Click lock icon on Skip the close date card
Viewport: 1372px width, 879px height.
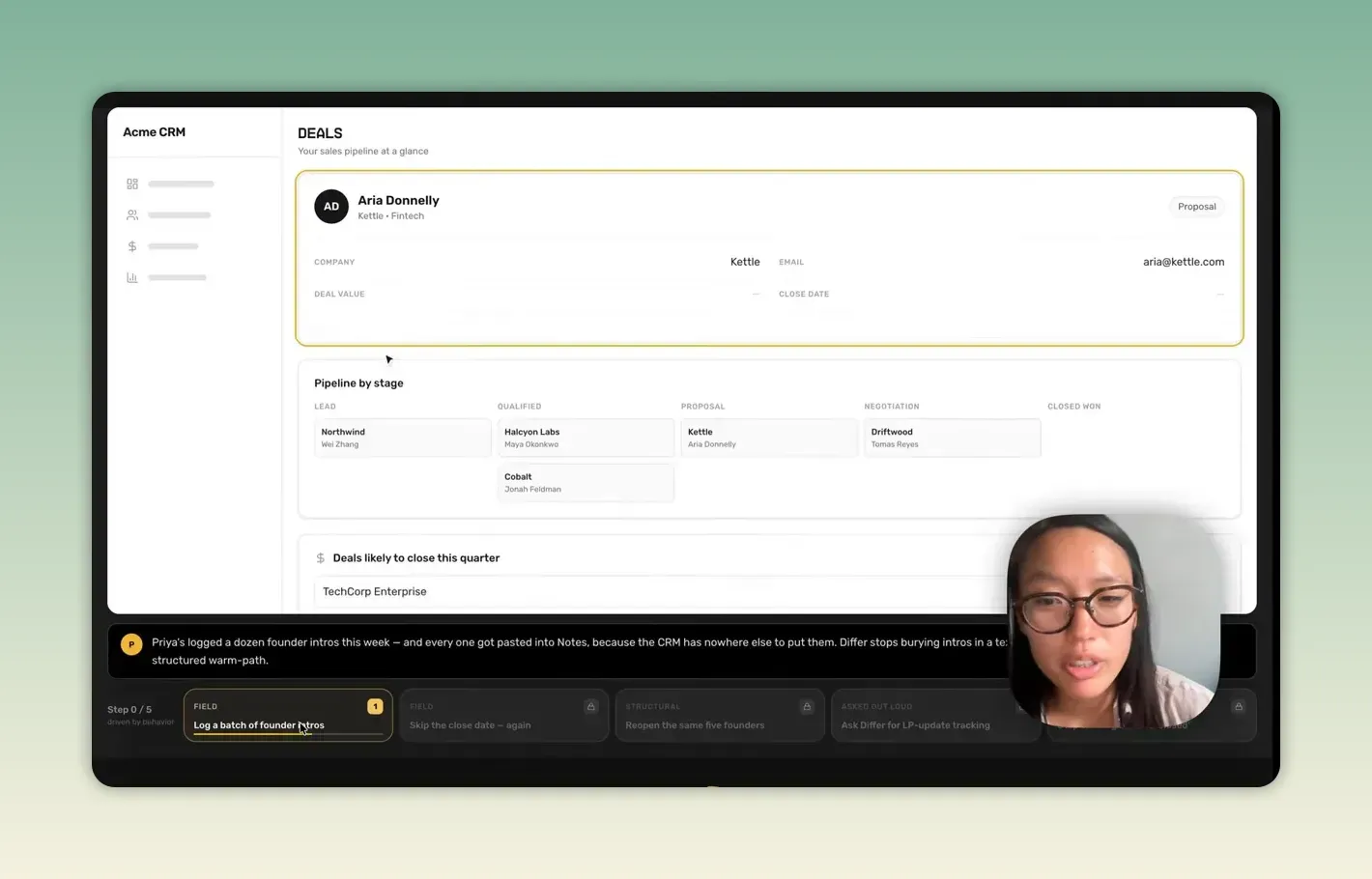(x=591, y=706)
